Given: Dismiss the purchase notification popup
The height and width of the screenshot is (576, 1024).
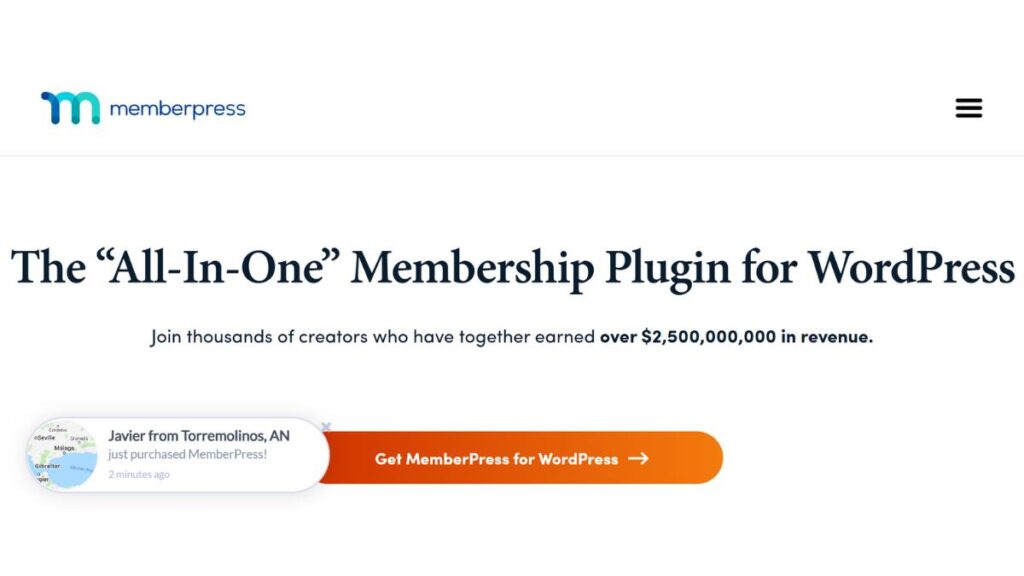Looking at the screenshot, I should (x=327, y=425).
